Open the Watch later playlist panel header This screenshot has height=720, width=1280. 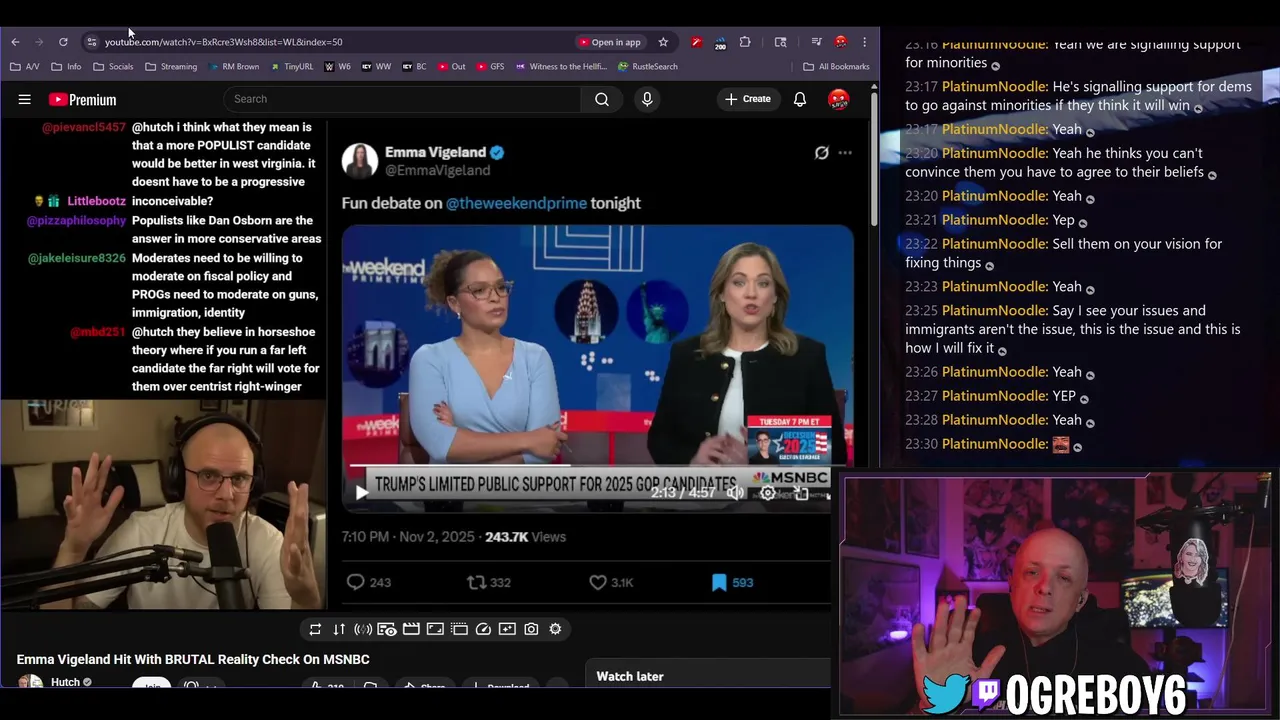coord(630,676)
